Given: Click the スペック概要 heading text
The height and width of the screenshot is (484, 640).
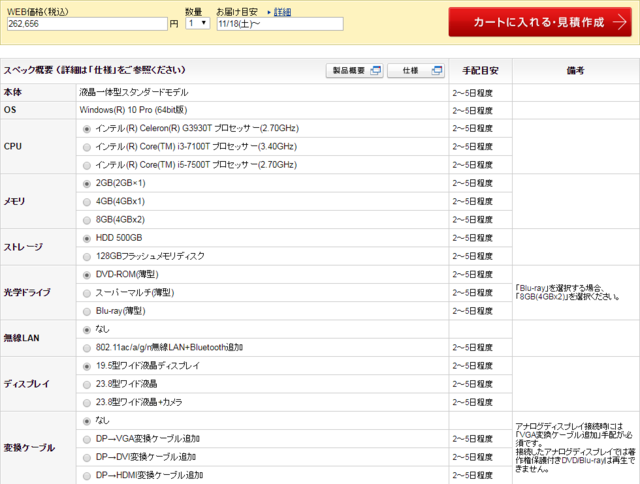Looking at the screenshot, I should click(x=95, y=70).
